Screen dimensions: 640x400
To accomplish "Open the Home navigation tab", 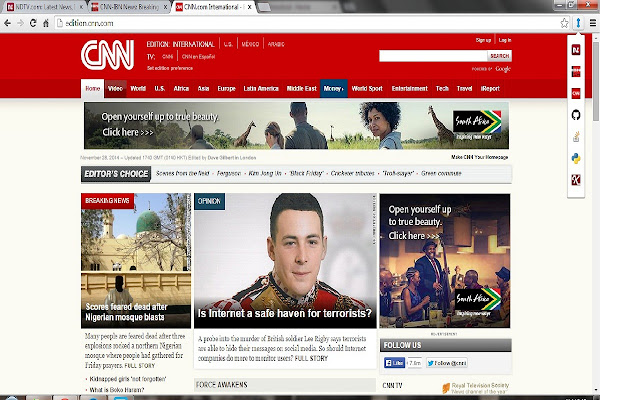I will tap(93, 89).
